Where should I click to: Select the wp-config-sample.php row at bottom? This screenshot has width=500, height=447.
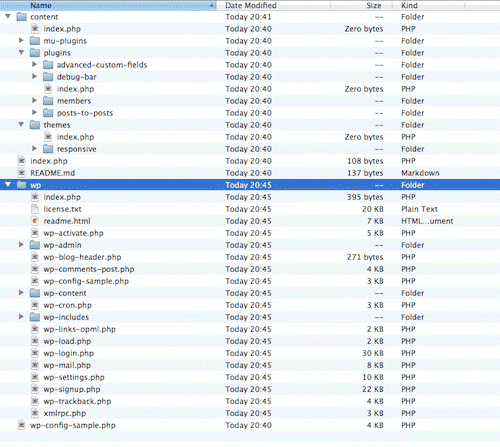tap(250, 425)
